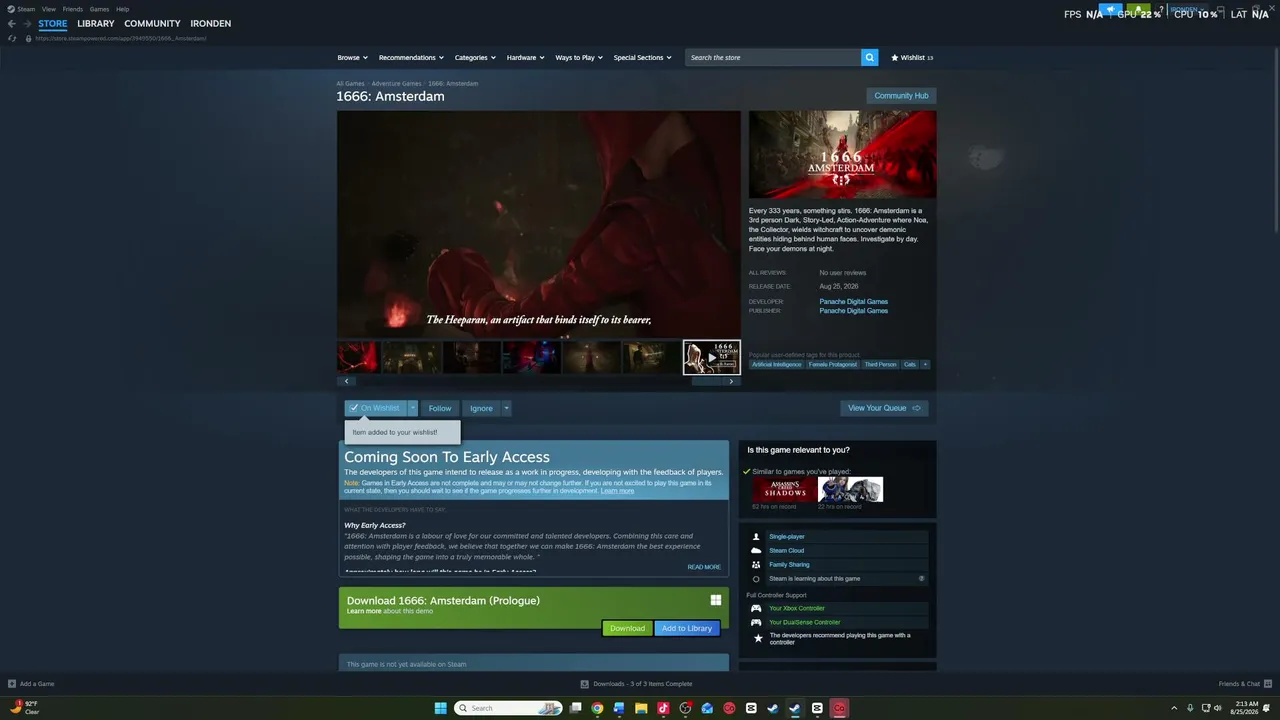
Task: Click the View Your Queue button
Action: tap(884, 408)
